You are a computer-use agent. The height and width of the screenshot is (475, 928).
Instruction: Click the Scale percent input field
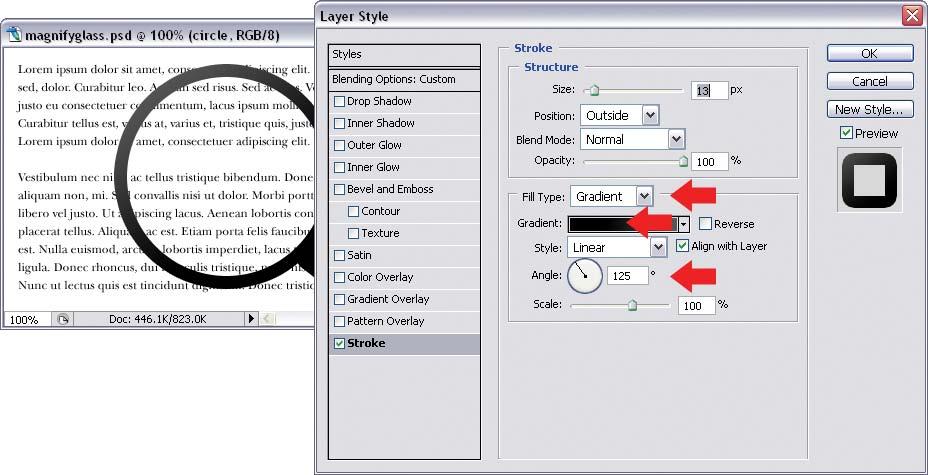coord(697,306)
